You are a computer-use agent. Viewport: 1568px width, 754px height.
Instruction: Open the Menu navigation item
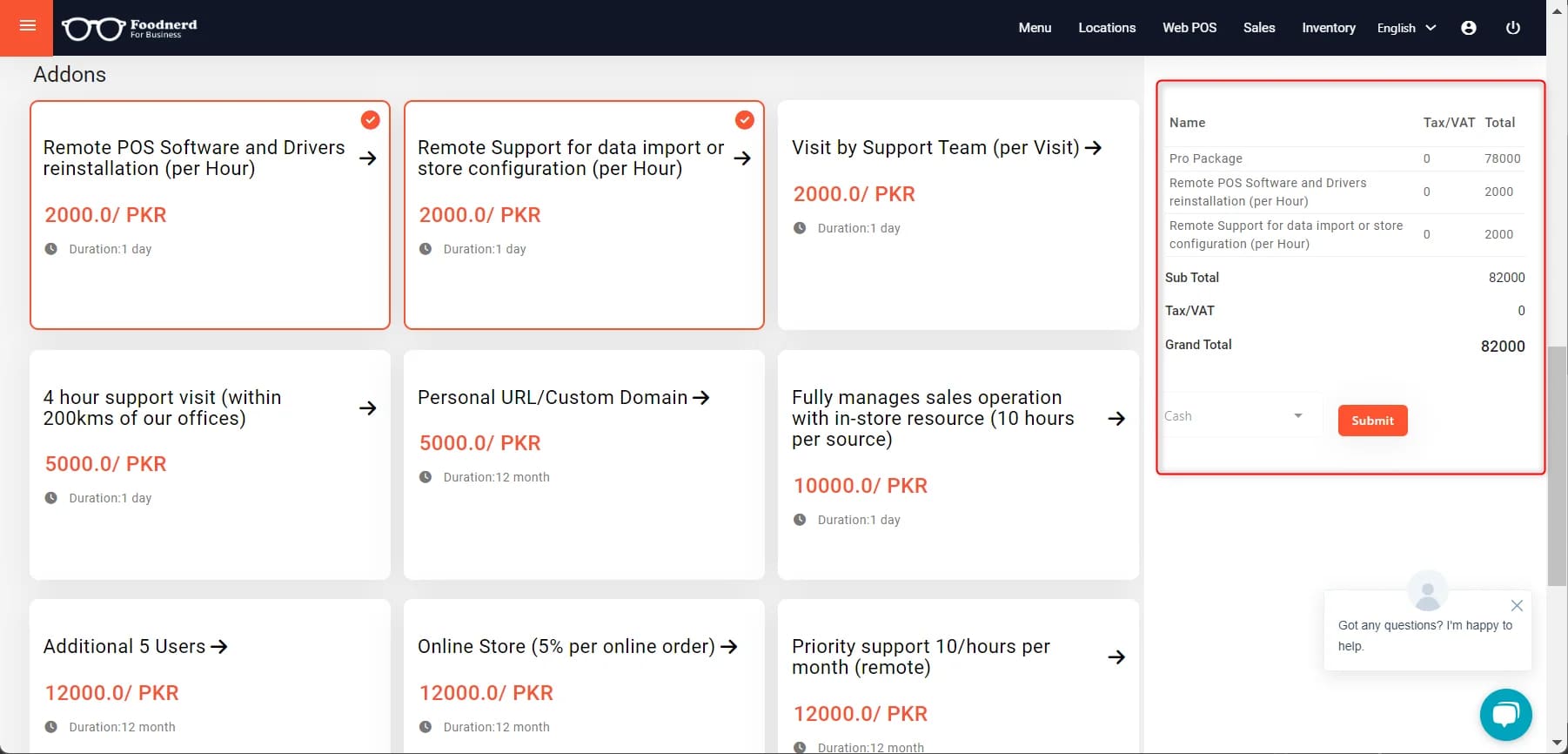1035,28
